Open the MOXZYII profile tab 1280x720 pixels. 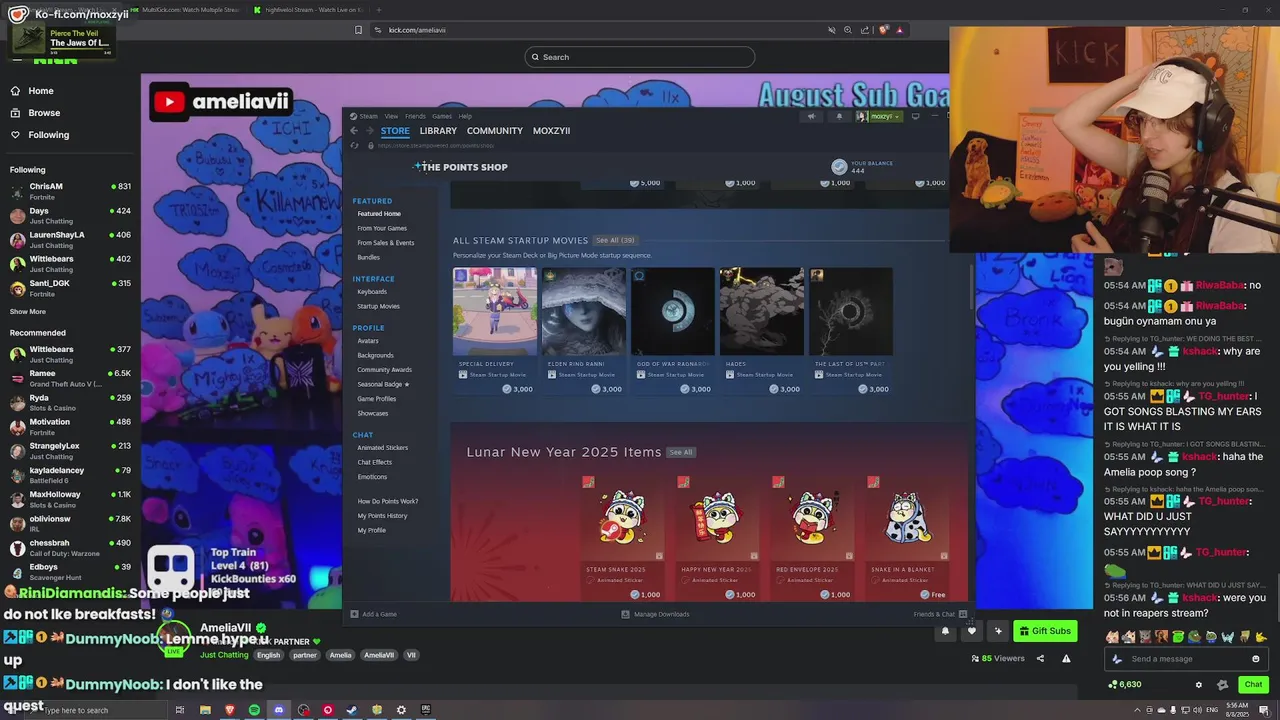(551, 131)
